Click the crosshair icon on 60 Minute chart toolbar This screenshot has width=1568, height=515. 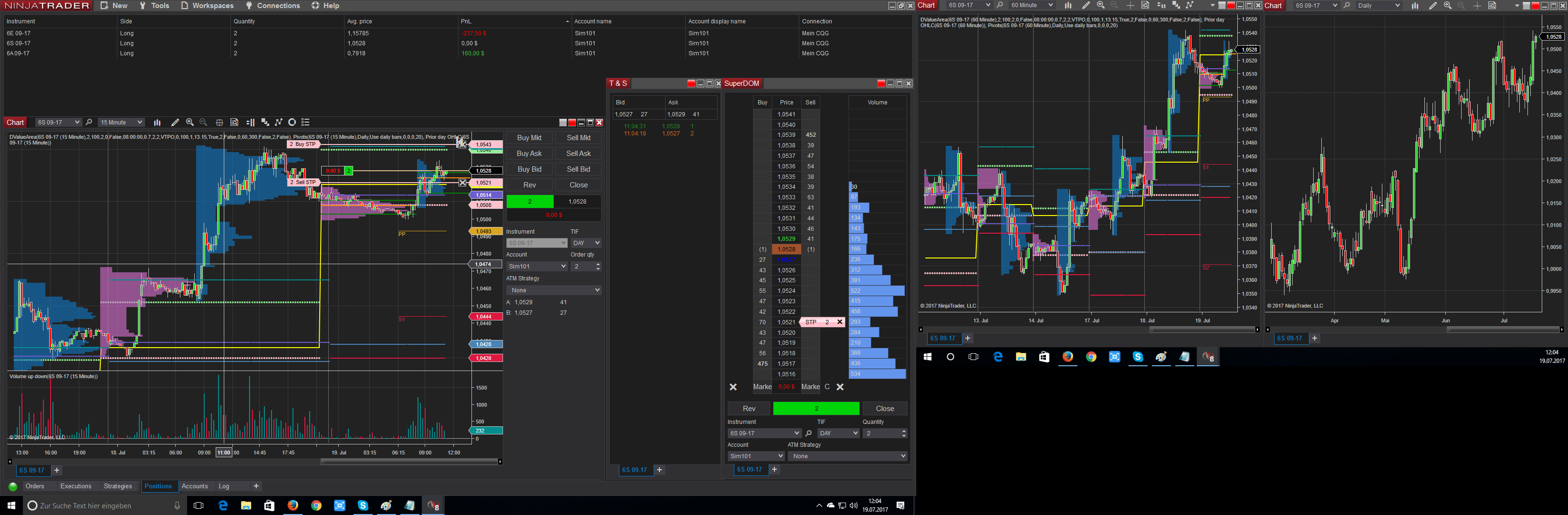coord(1130,5)
